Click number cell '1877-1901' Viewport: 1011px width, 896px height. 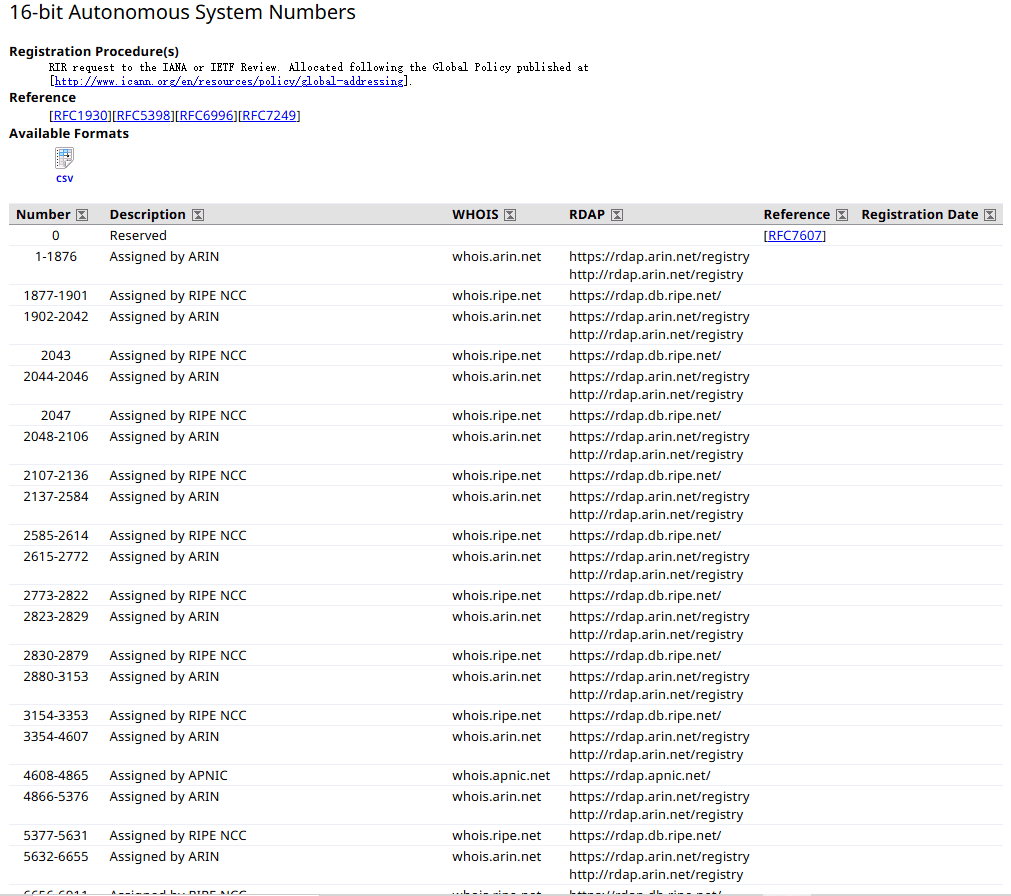pos(55,295)
